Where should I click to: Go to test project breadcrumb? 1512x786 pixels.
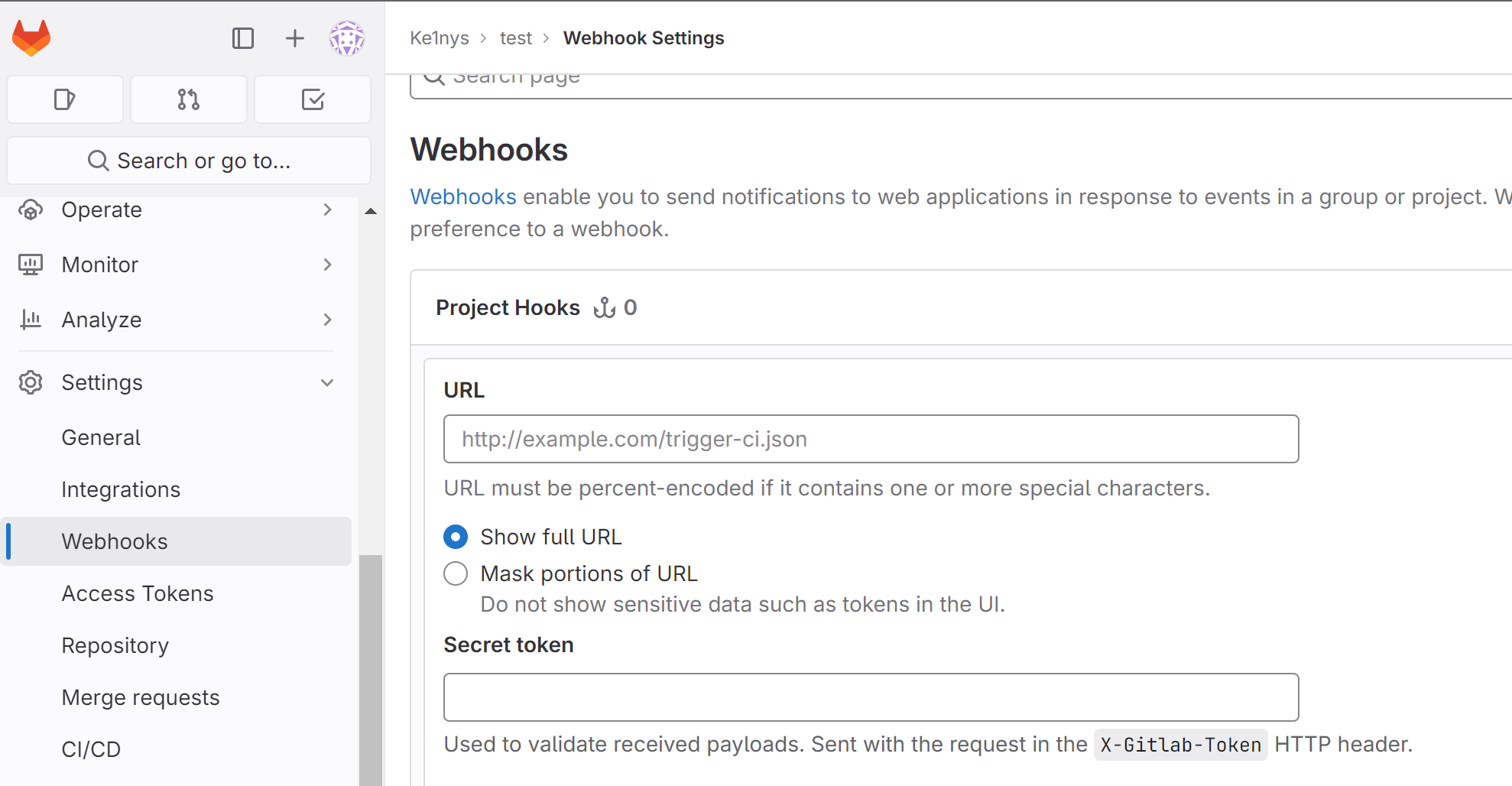click(516, 38)
